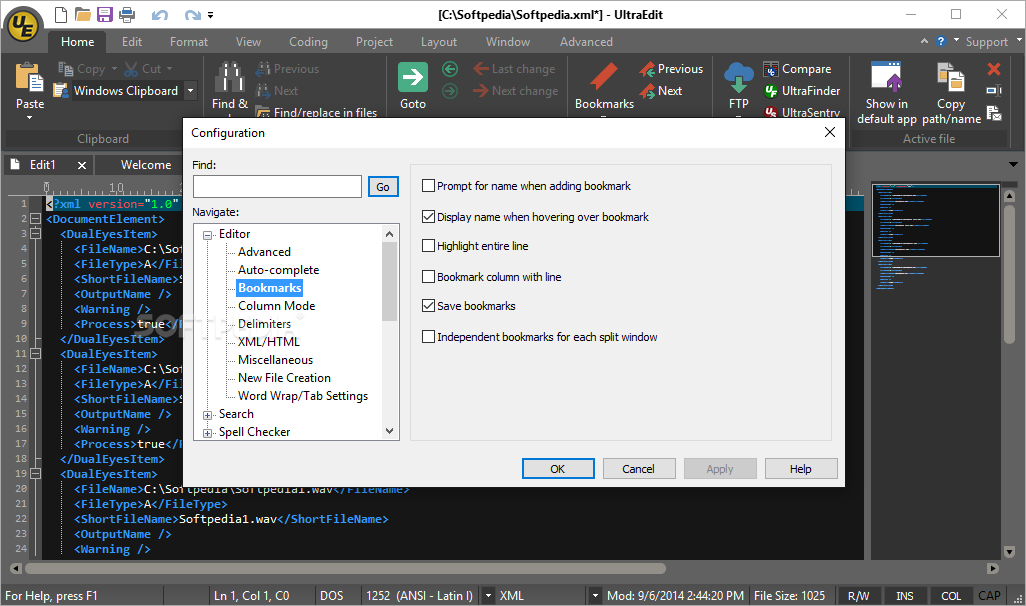Click Last change navigation arrow
The width and height of the screenshot is (1026, 606).
[514, 69]
